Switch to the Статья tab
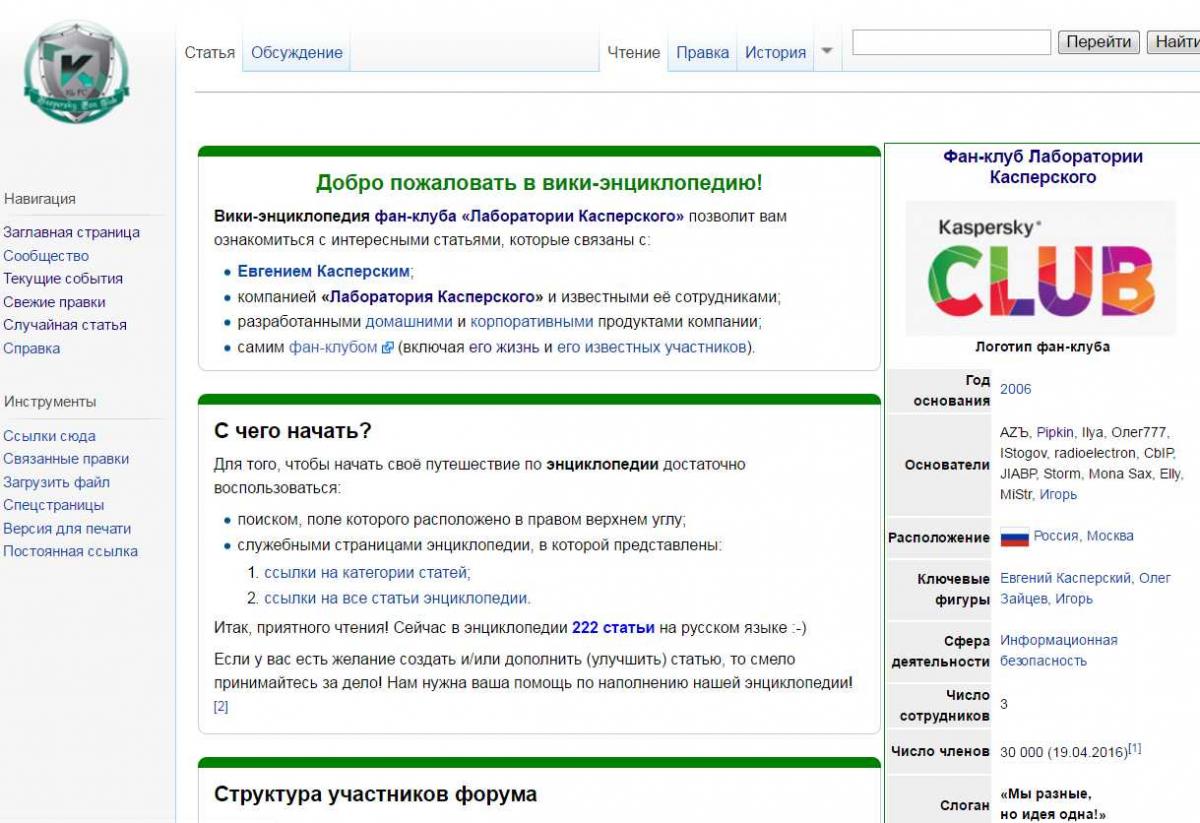1200x823 pixels. [x=210, y=53]
